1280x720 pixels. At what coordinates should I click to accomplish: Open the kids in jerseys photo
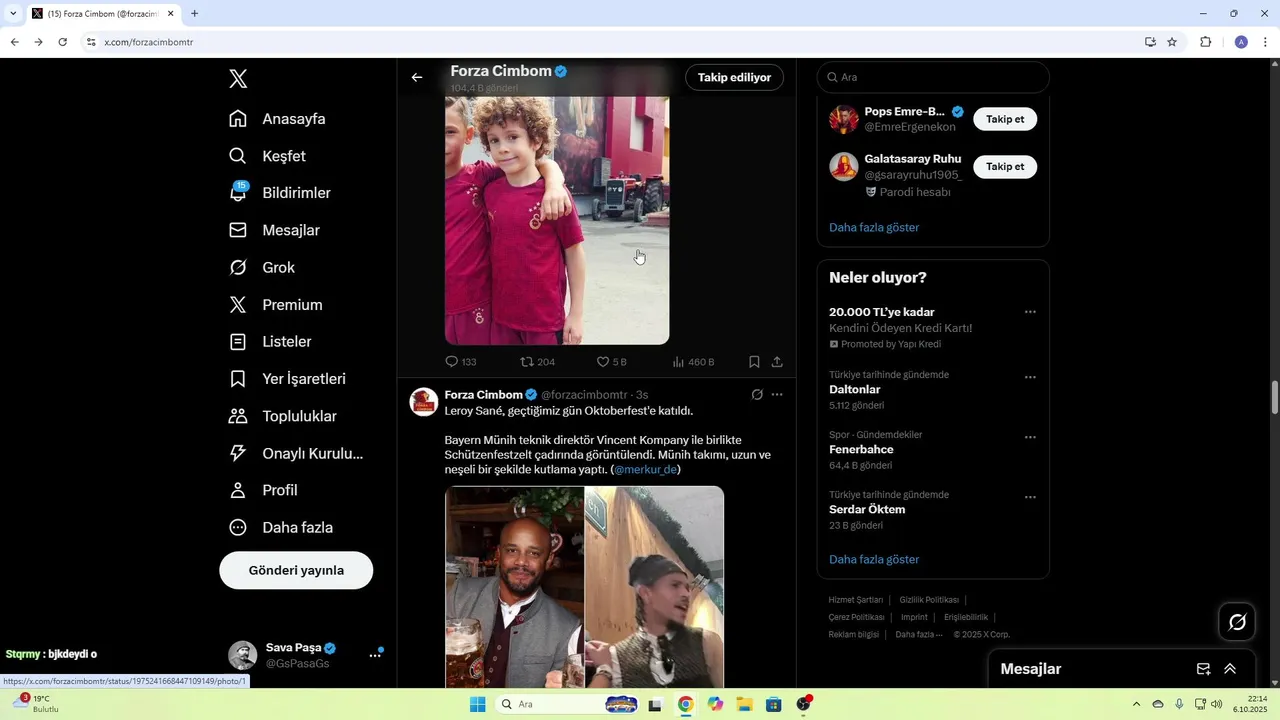point(557,220)
